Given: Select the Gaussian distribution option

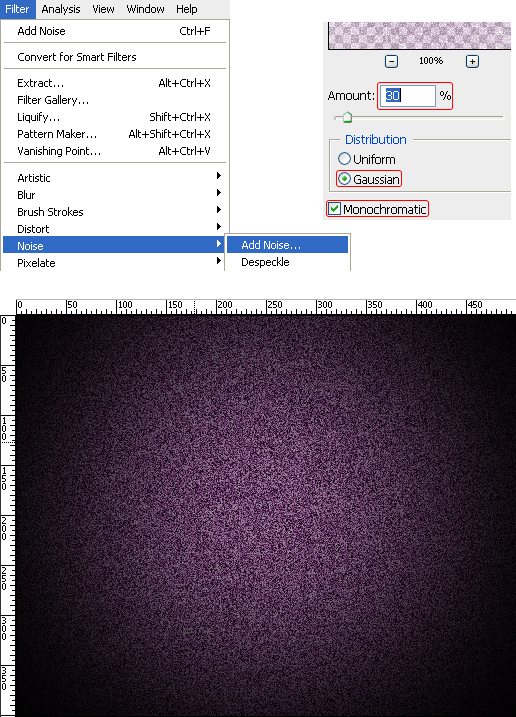Looking at the screenshot, I should pos(344,179).
